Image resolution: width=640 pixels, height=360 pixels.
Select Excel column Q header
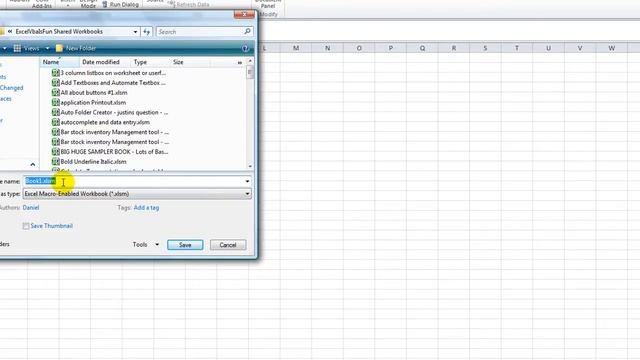422,48
